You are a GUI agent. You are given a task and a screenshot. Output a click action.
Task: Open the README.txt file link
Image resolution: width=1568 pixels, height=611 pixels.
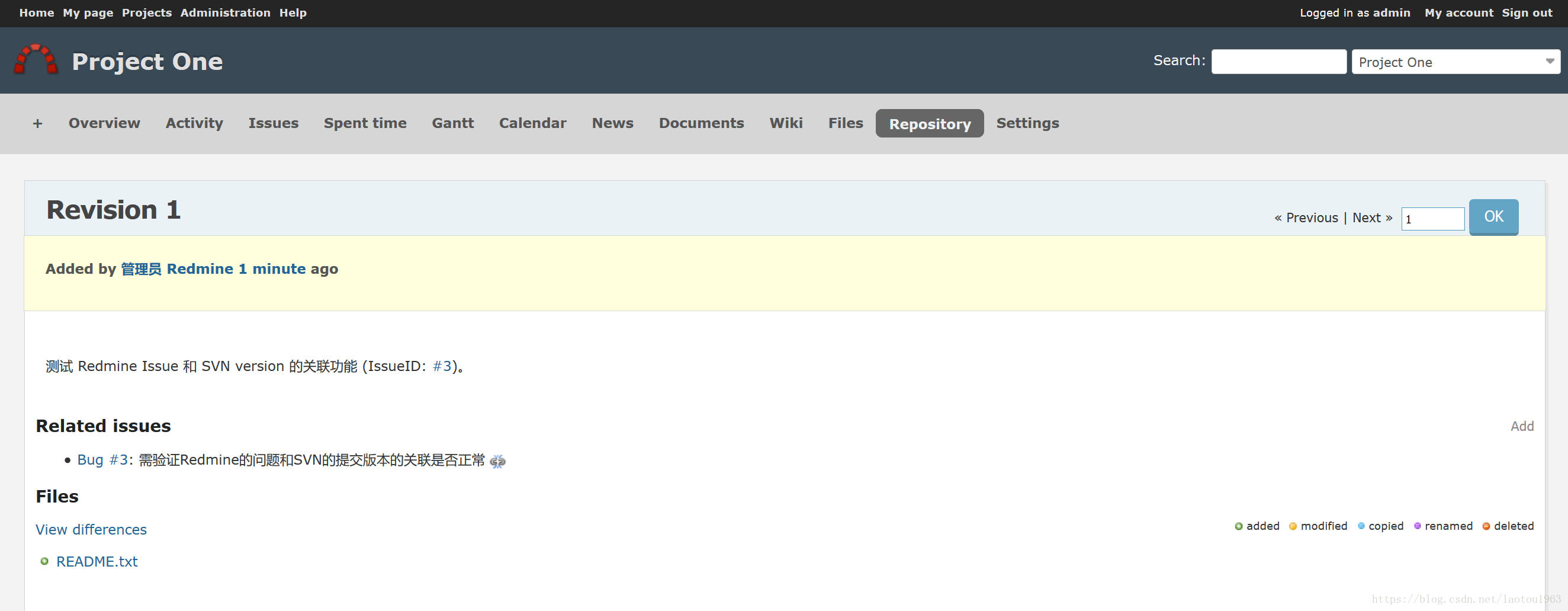pos(97,561)
